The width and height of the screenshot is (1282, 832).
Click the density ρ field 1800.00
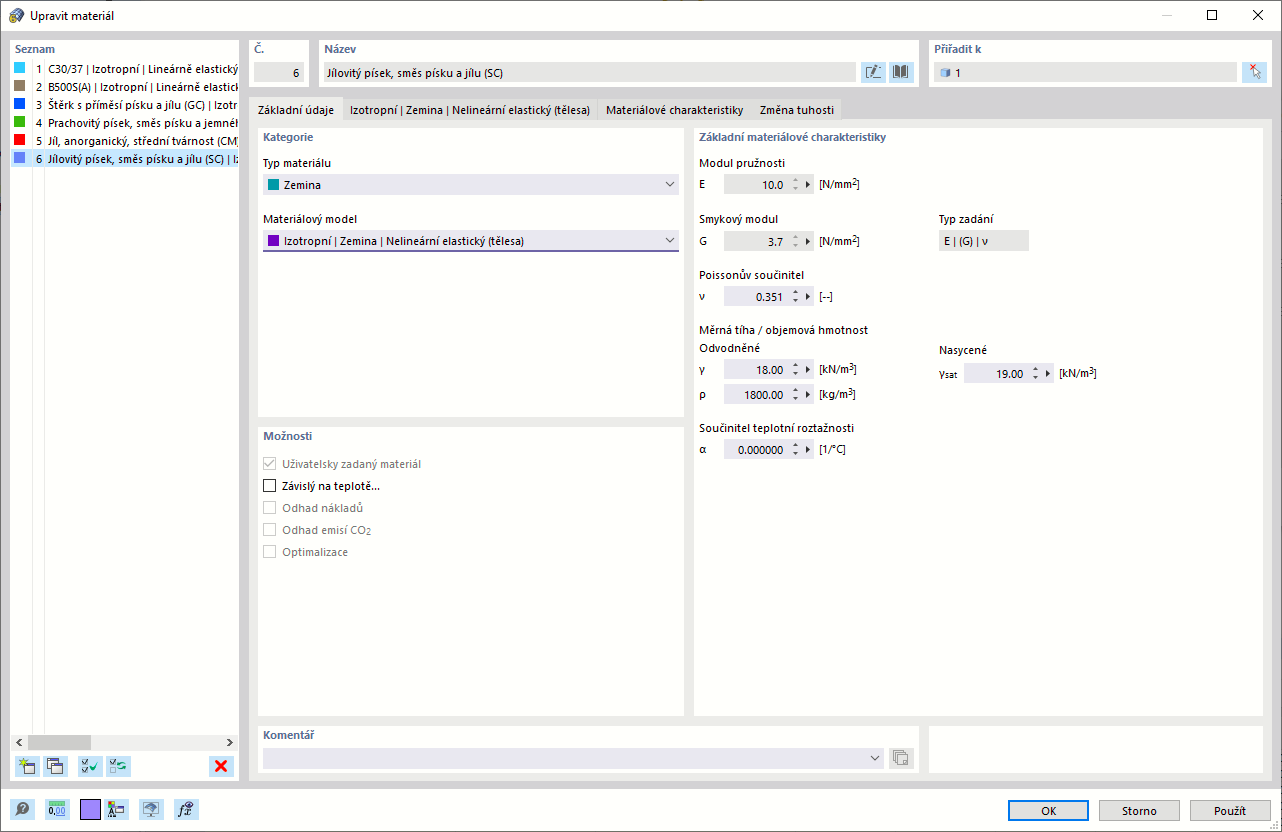click(x=756, y=395)
